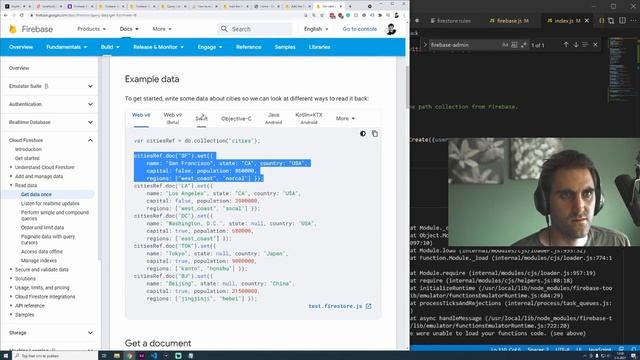The width and height of the screenshot is (640, 360).
Task: Copy the code sample icon
Action: 375,134
